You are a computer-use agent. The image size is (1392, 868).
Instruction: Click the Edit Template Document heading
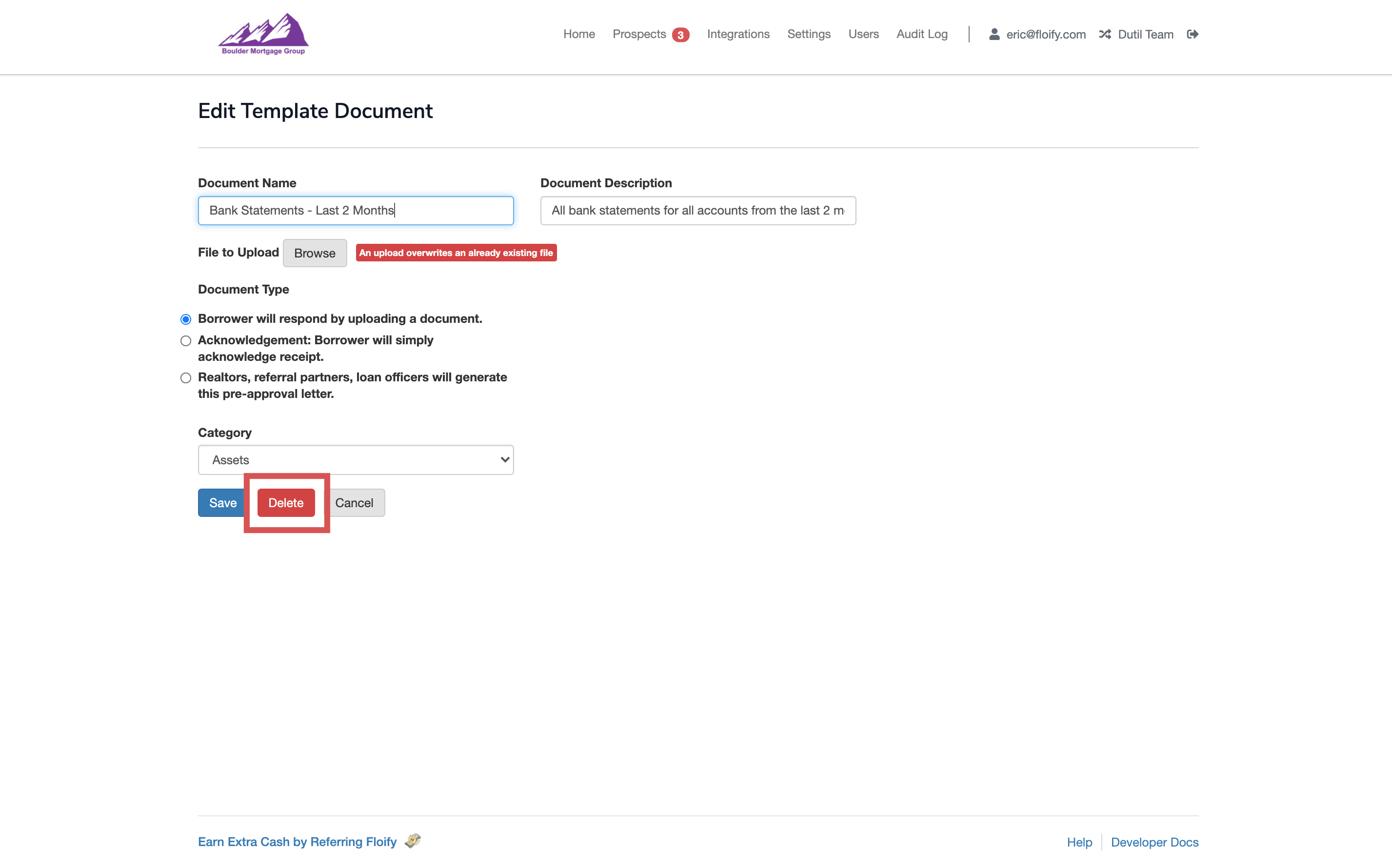click(x=315, y=111)
